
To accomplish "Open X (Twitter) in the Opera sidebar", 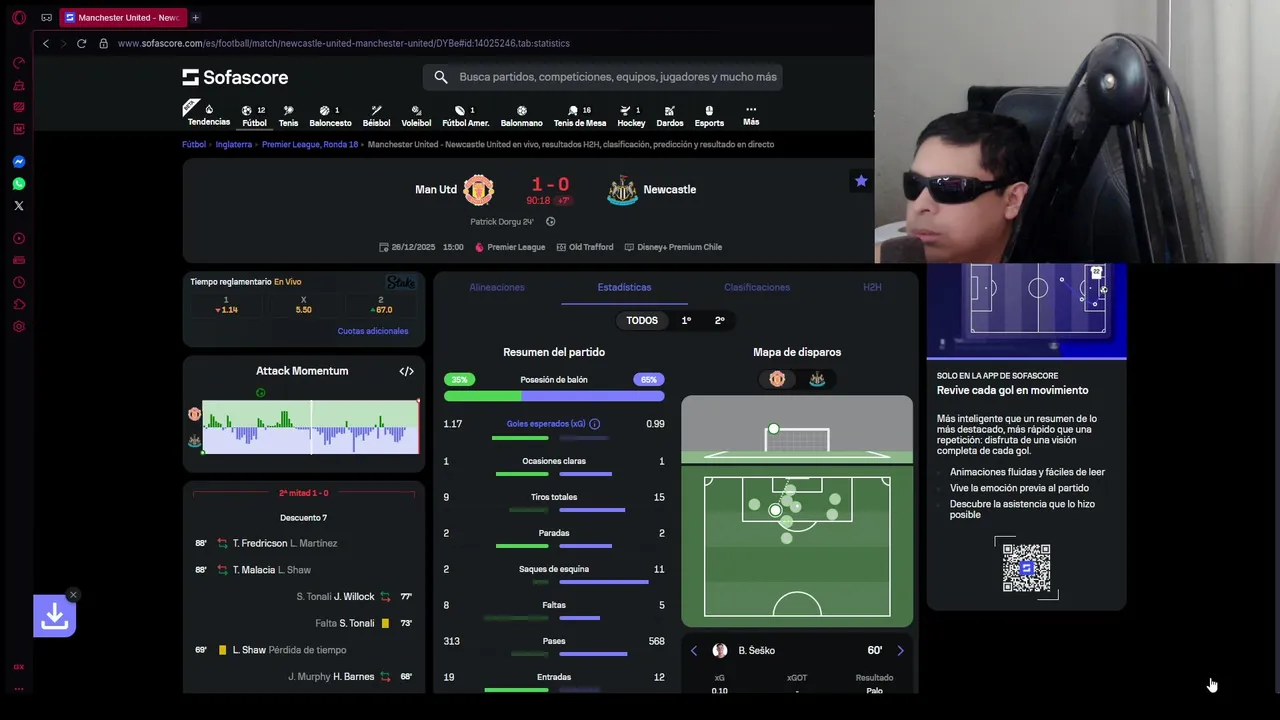I will [x=18, y=206].
